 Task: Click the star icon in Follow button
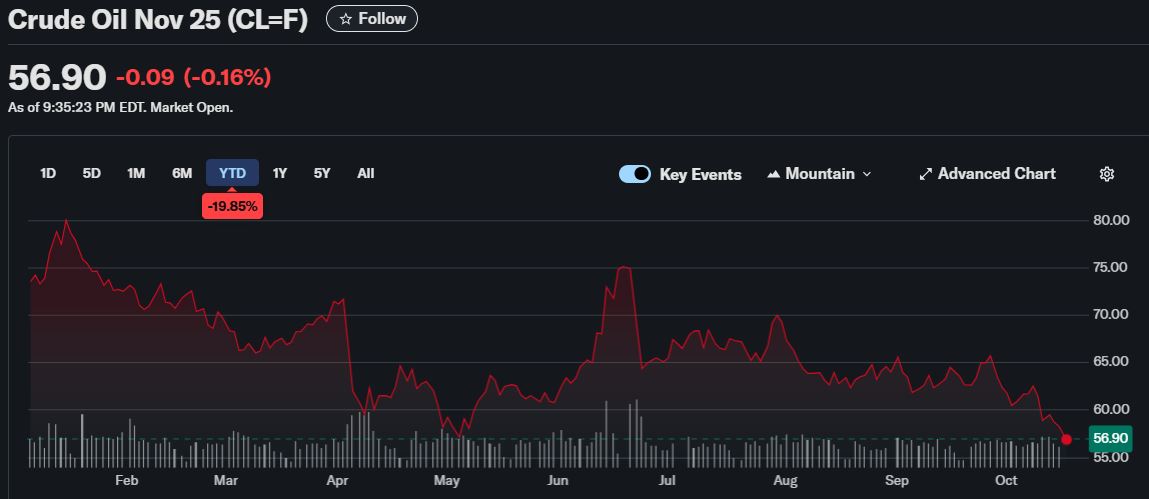346,19
